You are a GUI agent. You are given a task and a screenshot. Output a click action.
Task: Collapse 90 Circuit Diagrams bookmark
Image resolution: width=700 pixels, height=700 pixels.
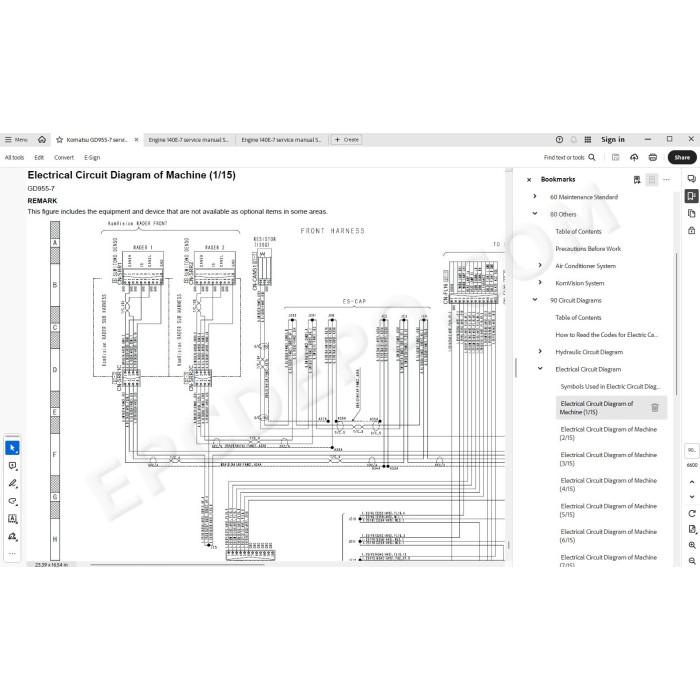(x=535, y=300)
